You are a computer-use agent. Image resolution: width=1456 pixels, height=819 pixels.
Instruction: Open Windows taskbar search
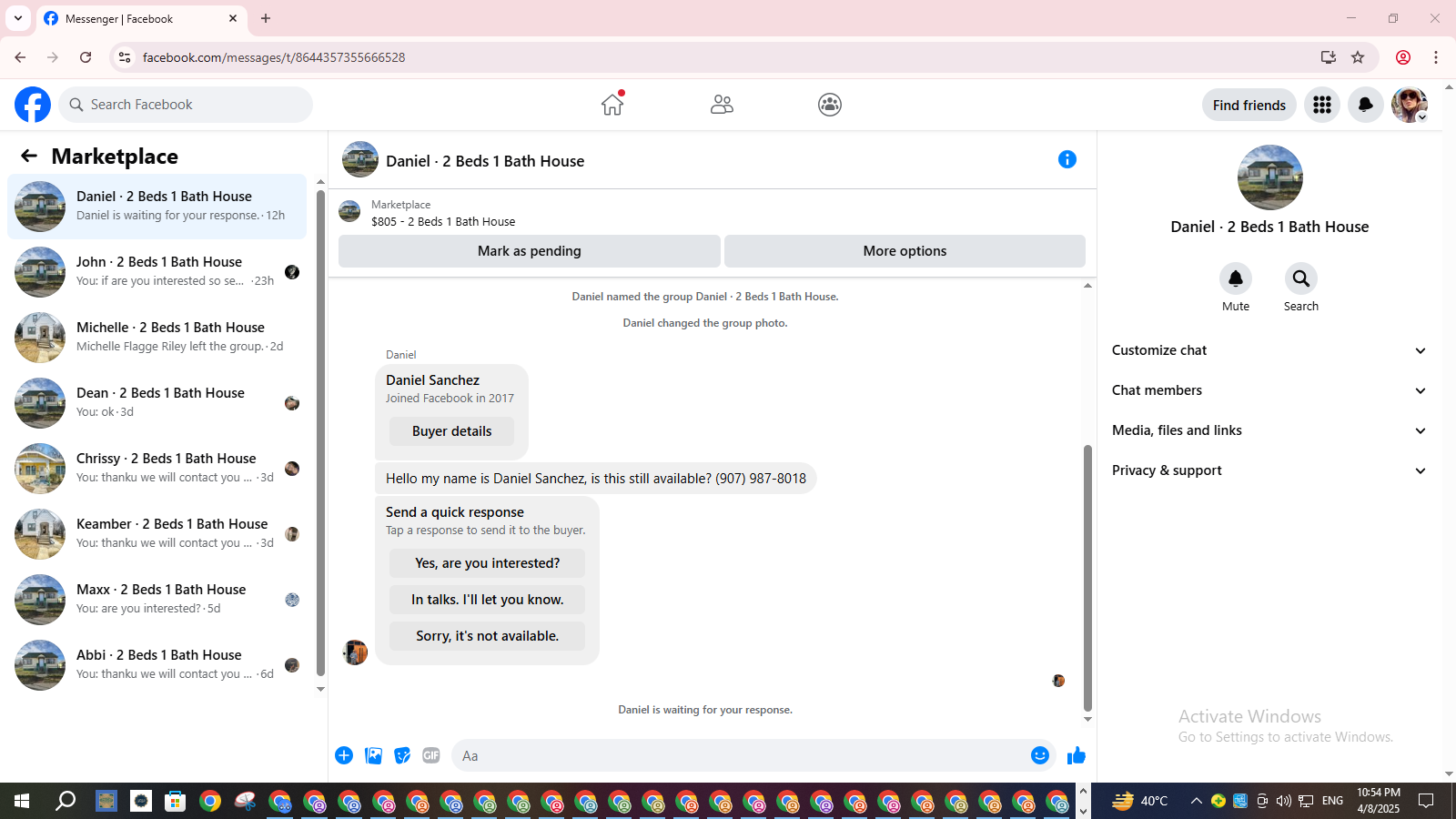click(66, 801)
